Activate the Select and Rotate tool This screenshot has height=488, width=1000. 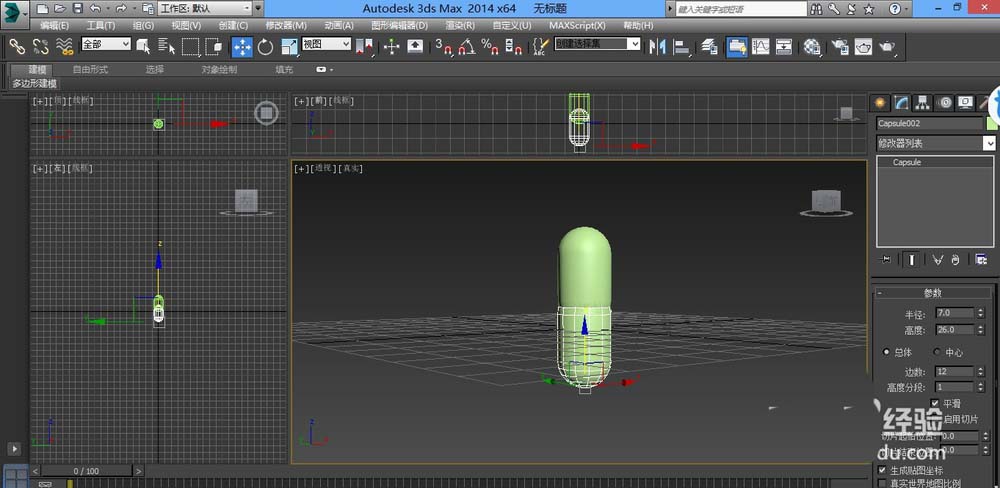[265, 47]
